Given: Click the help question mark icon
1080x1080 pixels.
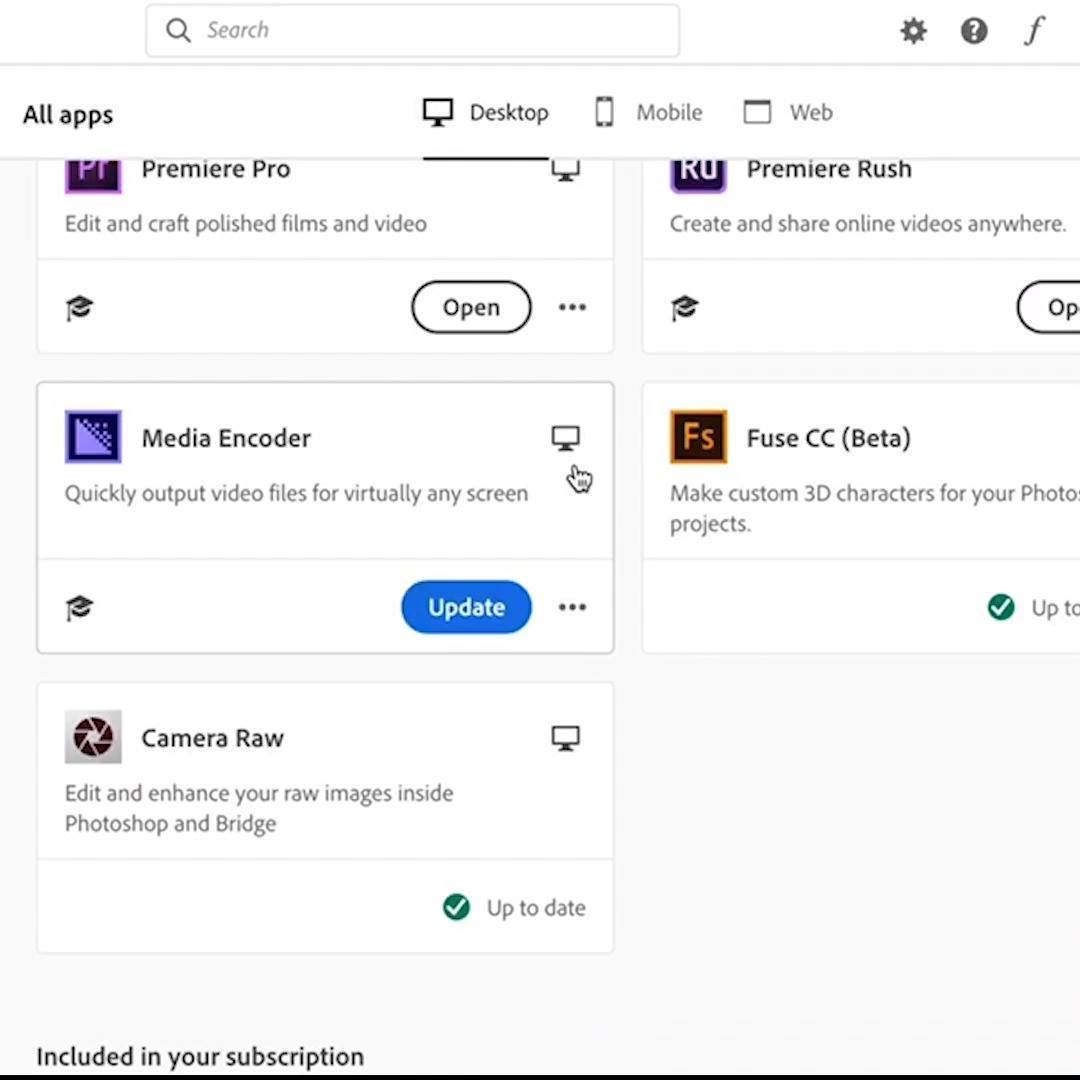Looking at the screenshot, I should (973, 31).
